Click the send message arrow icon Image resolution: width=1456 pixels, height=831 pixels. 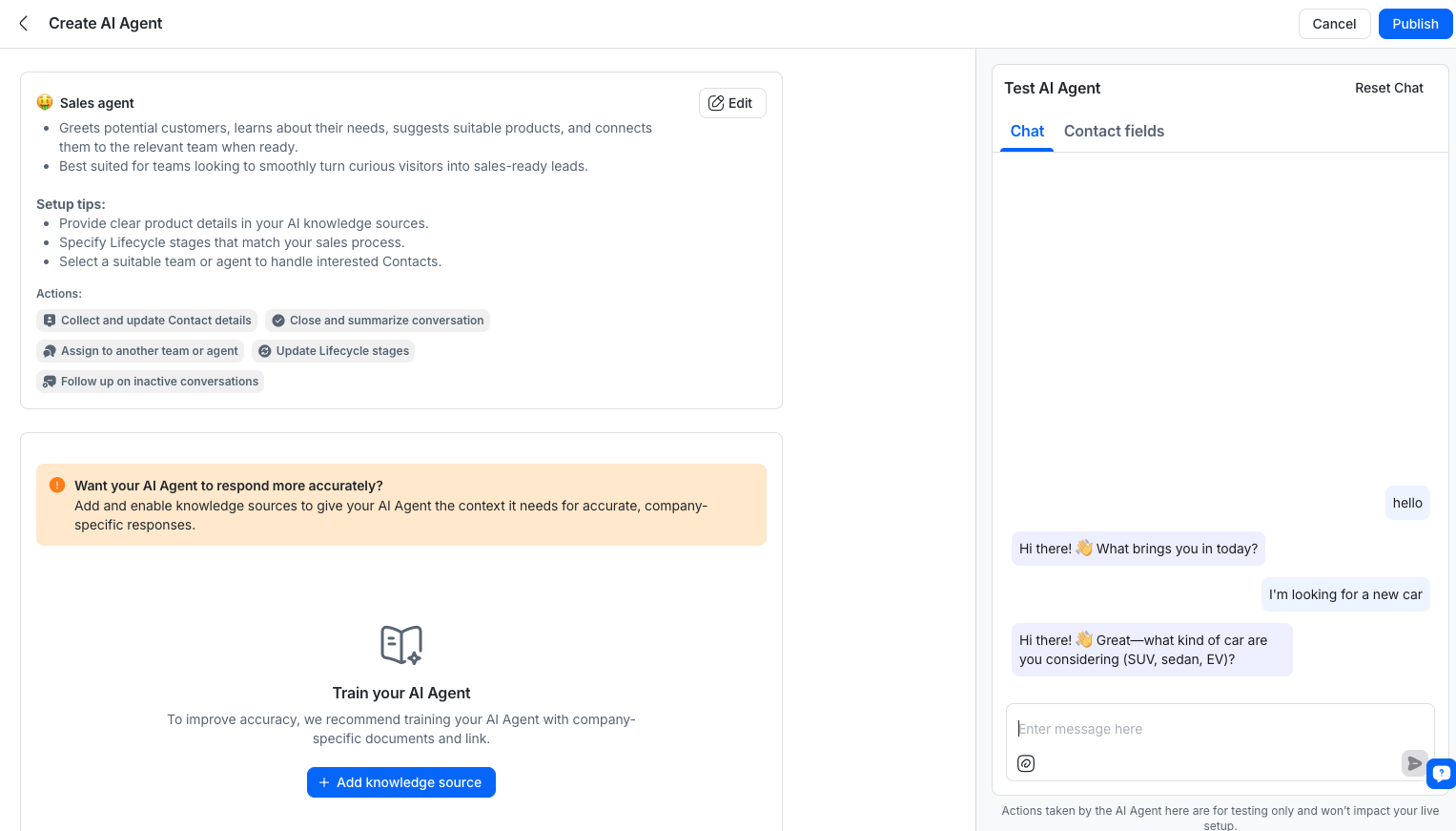(1414, 763)
